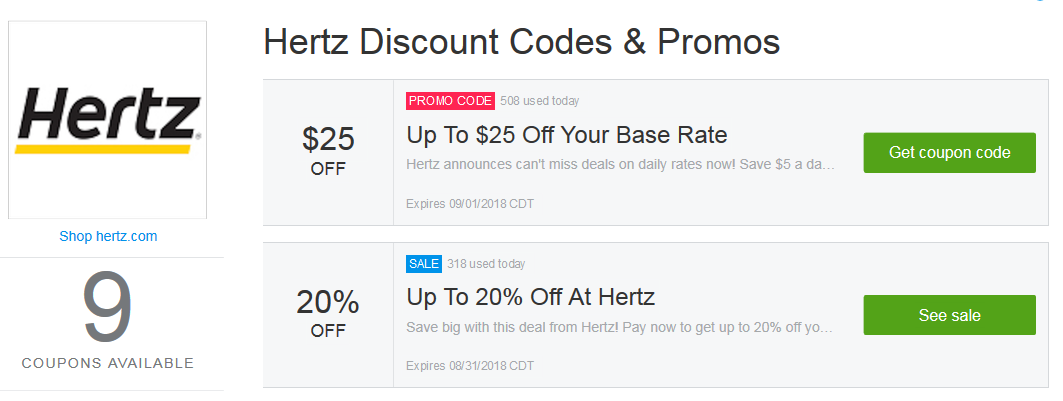The width and height of the screenshot is (1063, 401).
Task: Click the Expires 08/31/2018 CDT text
Action: (470, 366)
